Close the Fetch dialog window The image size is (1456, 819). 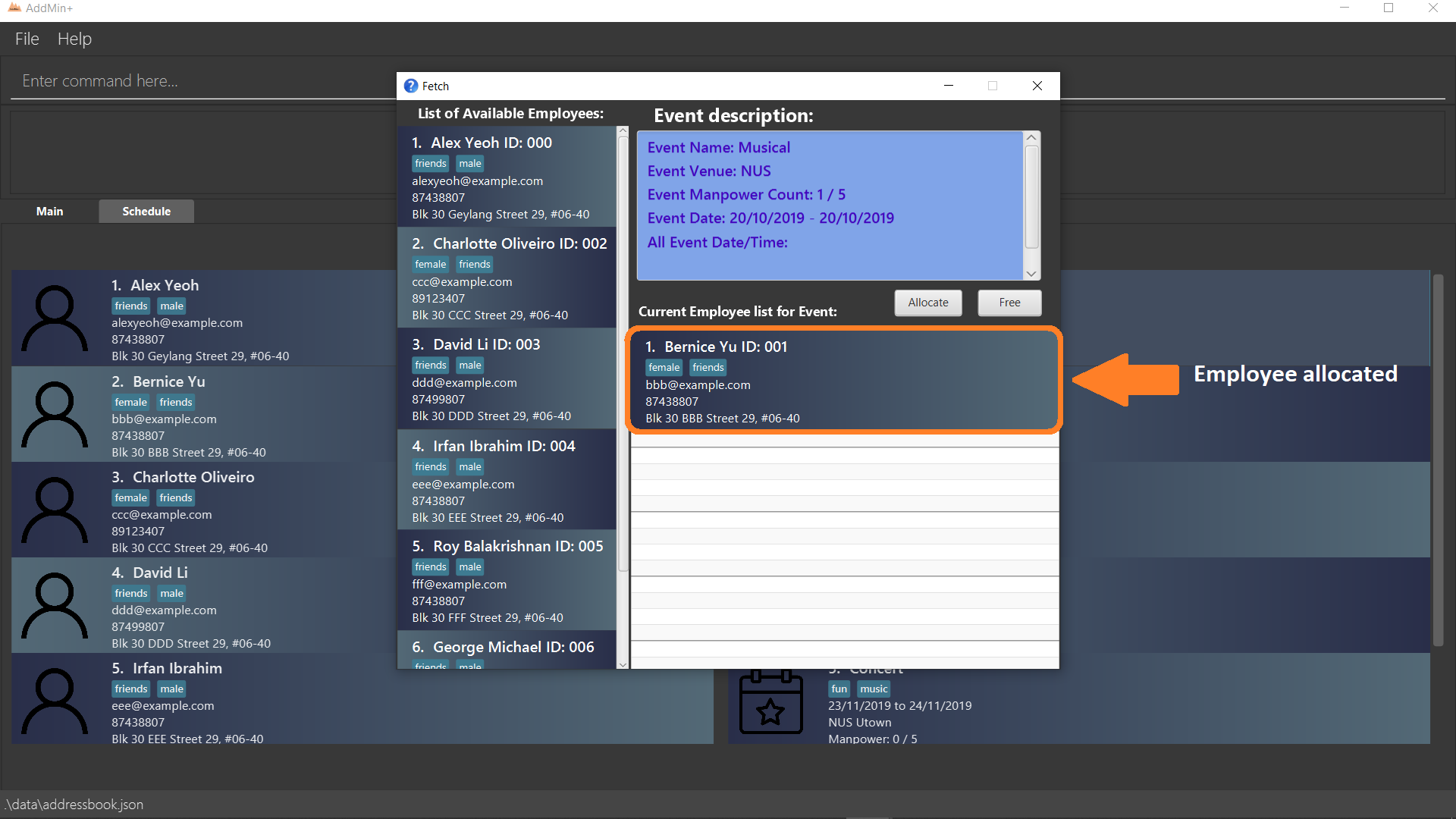pyautogui.click(x=1037, y=86)
